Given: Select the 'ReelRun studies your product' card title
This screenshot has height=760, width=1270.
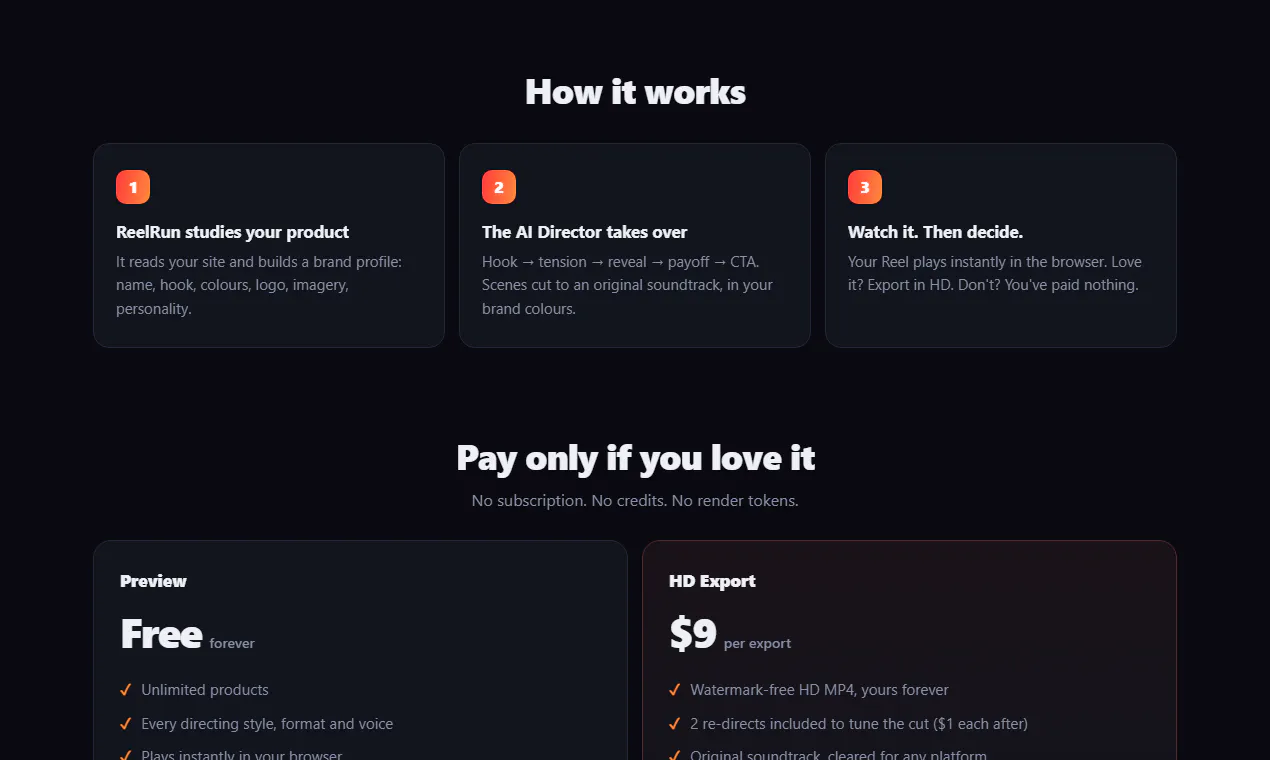Looking at the screenshot, I should pos(232,232).
